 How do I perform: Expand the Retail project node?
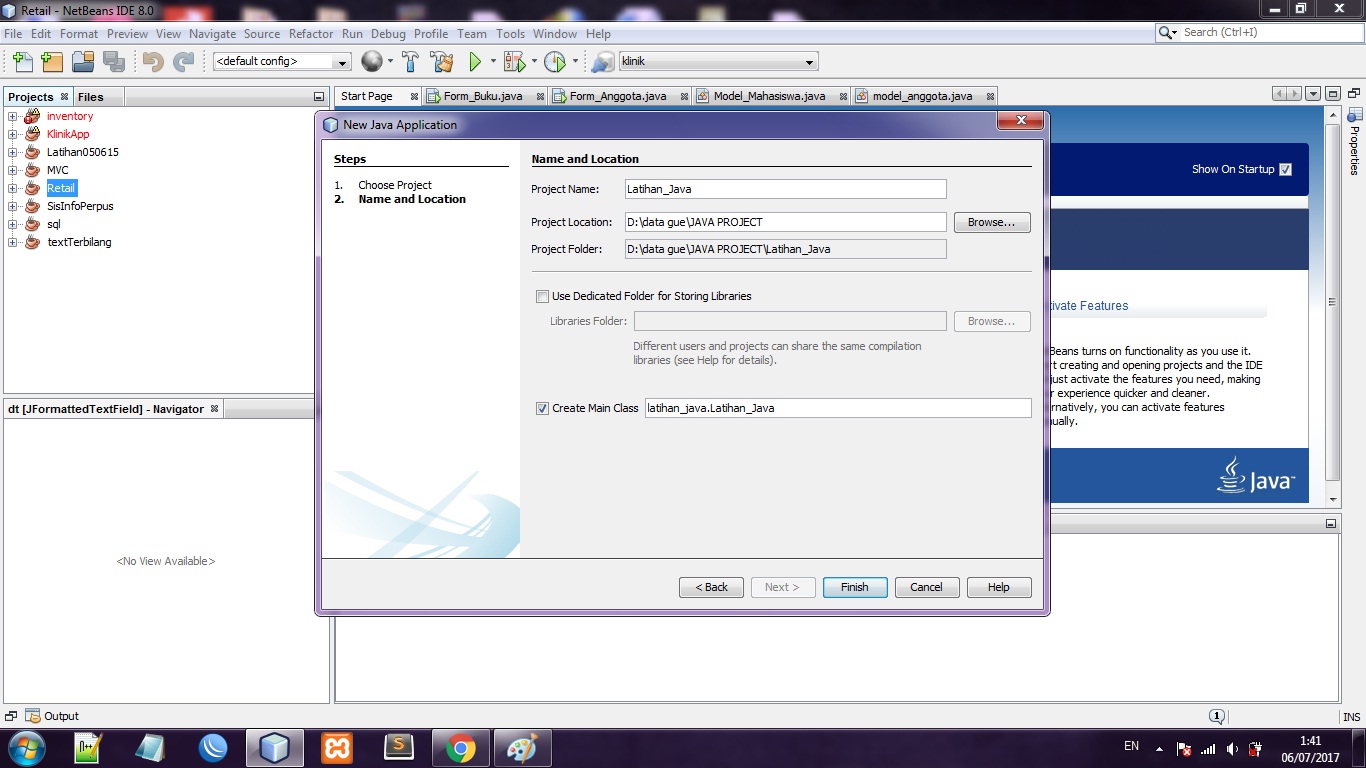point(14,188)
